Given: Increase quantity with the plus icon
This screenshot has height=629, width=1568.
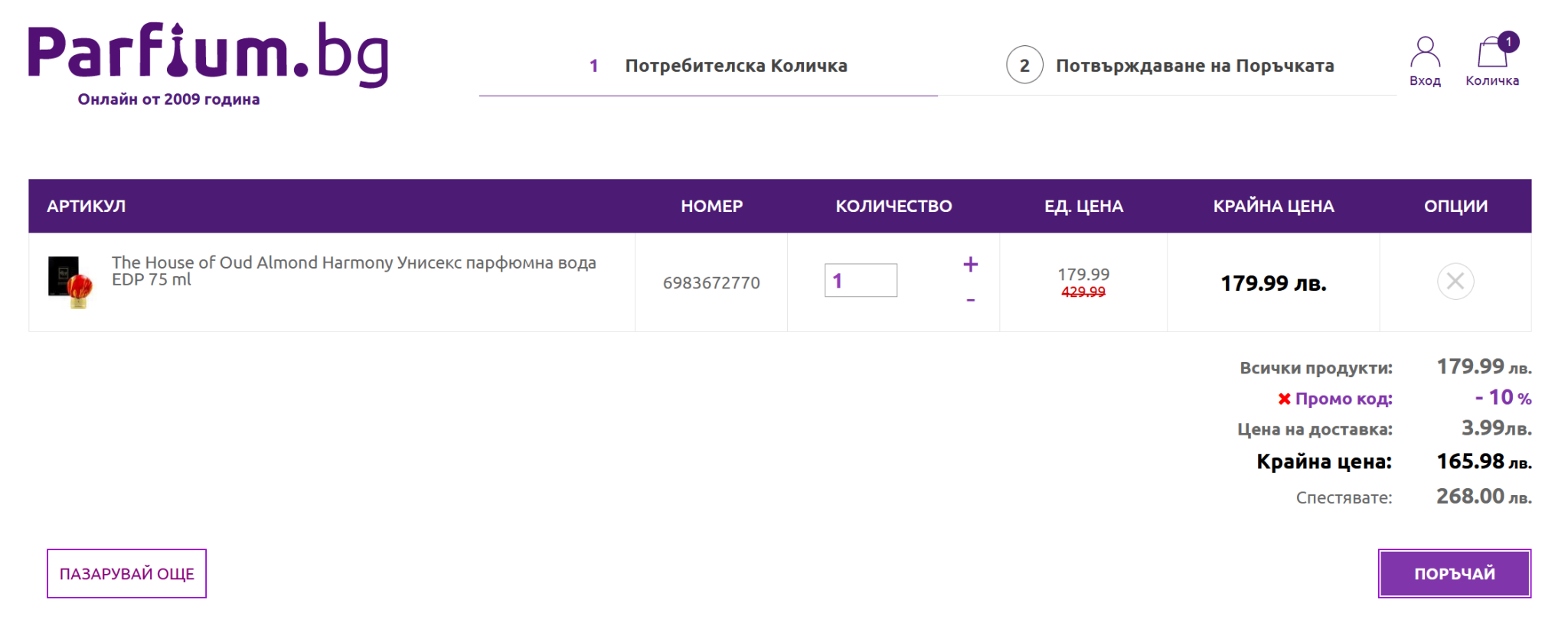Looking at the screenshot, I should [970, 265].
